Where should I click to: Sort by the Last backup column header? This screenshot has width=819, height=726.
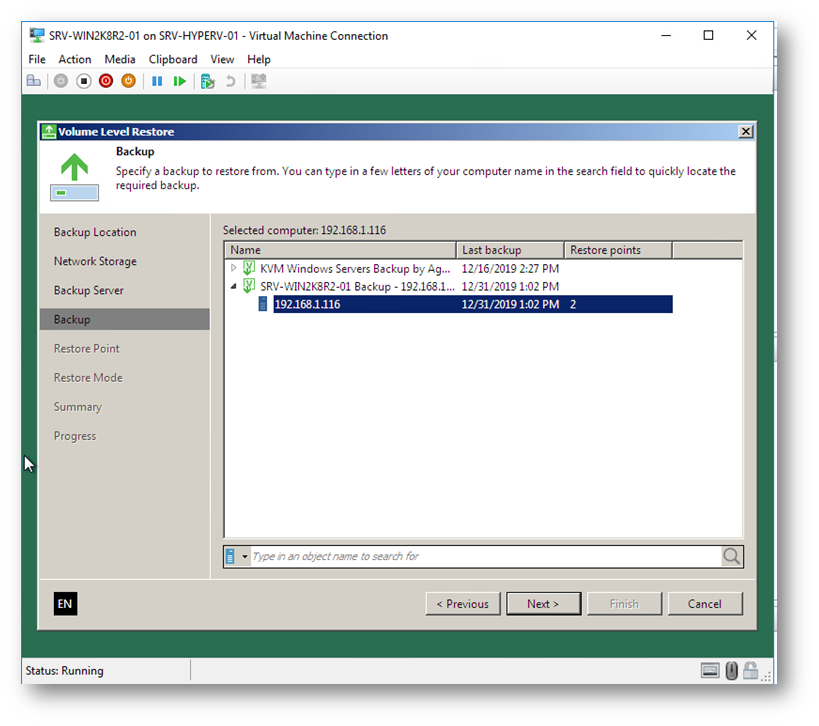pos(510,250)
